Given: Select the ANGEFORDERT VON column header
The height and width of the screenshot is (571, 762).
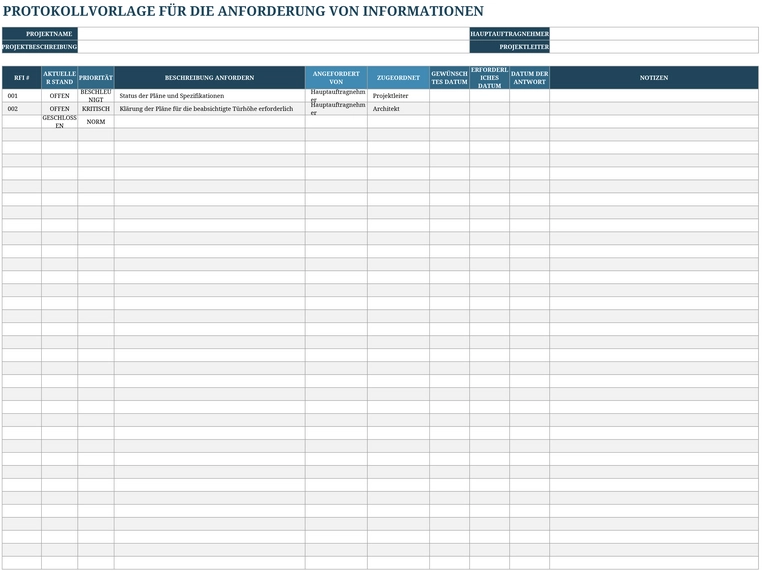Looking at the screenshot, I should pos(336,78).
